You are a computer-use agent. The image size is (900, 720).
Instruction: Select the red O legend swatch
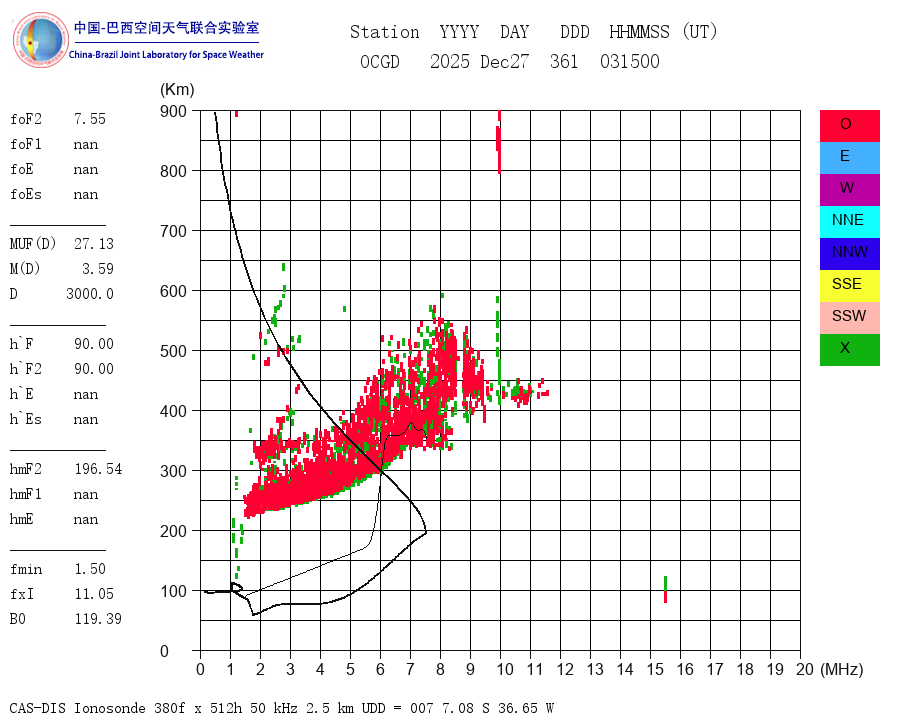click(x=849, y=126)
